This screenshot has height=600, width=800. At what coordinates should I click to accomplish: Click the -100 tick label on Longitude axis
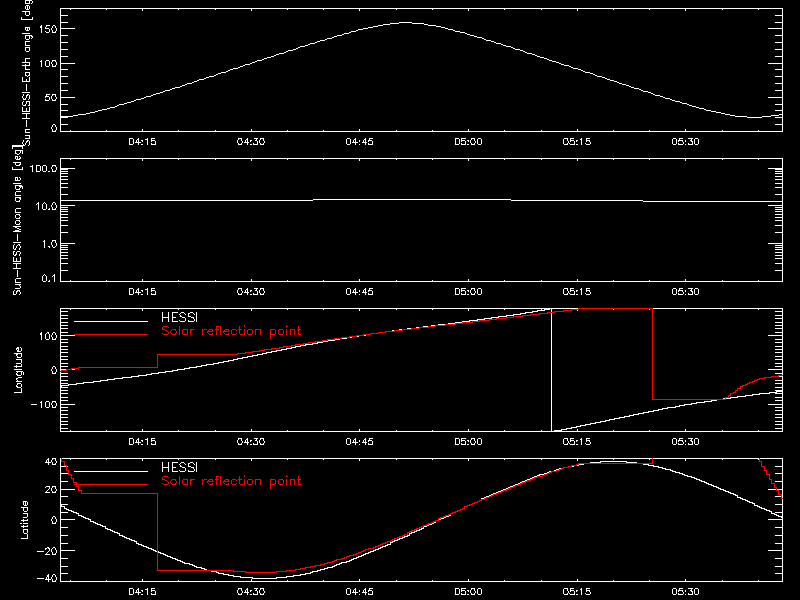[44, 405]
